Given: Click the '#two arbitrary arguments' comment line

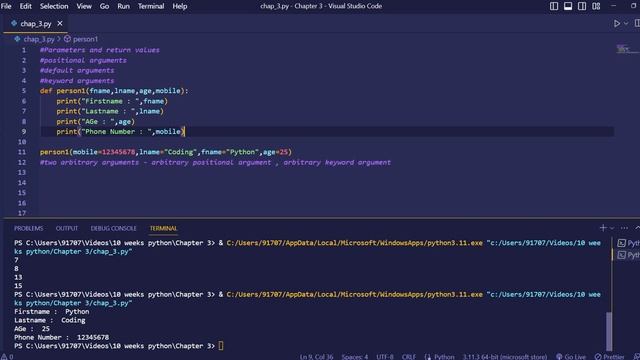Looking at the screenshot, I should coord(215,162).
